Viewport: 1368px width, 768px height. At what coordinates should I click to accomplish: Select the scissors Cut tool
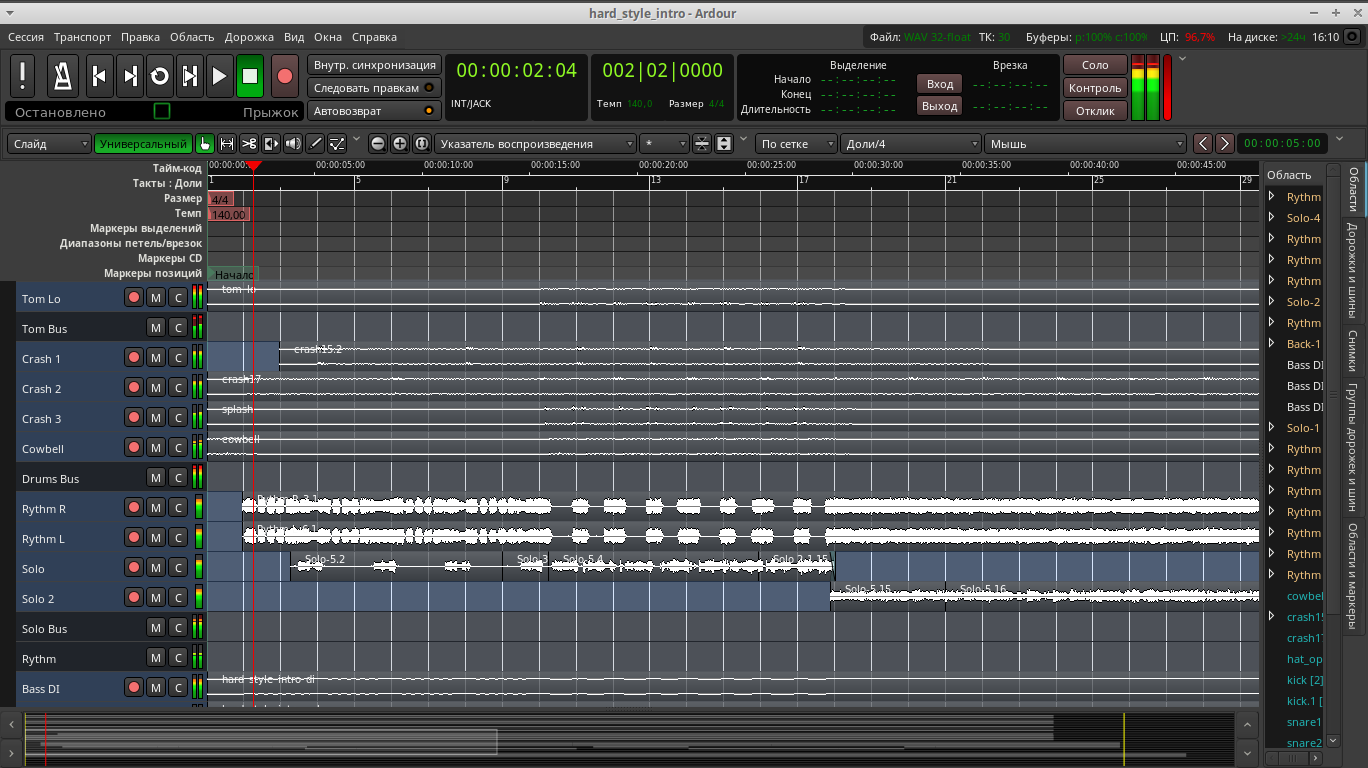[x=249, y=144]
